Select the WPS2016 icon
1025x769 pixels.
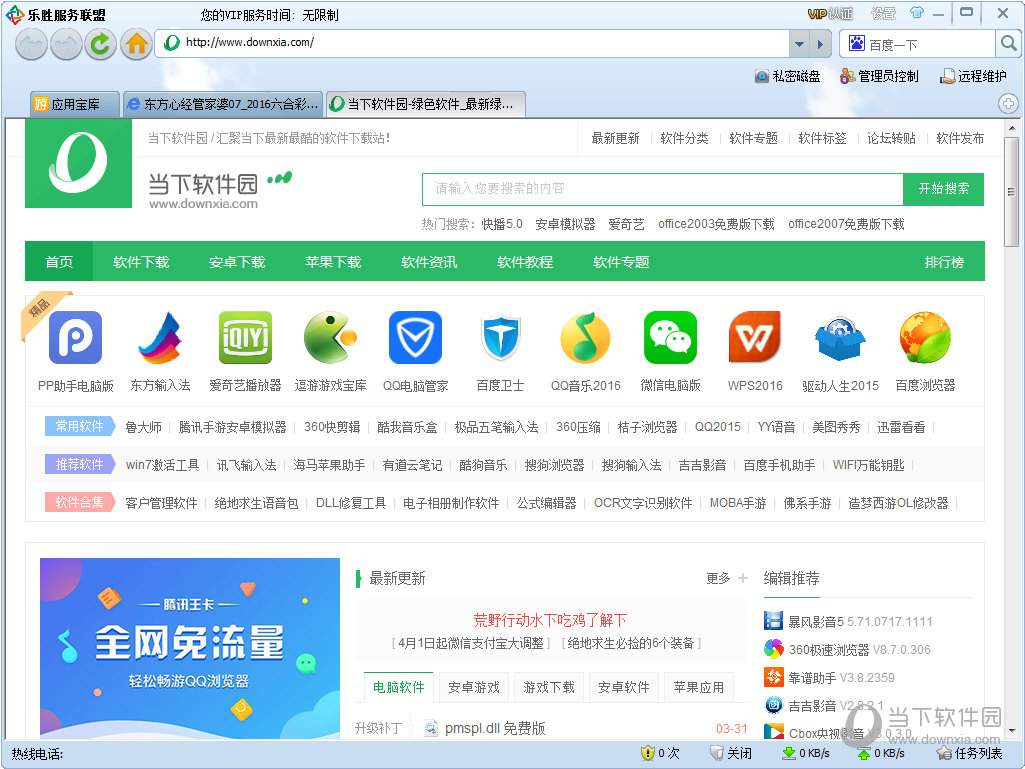click(755, 339)
